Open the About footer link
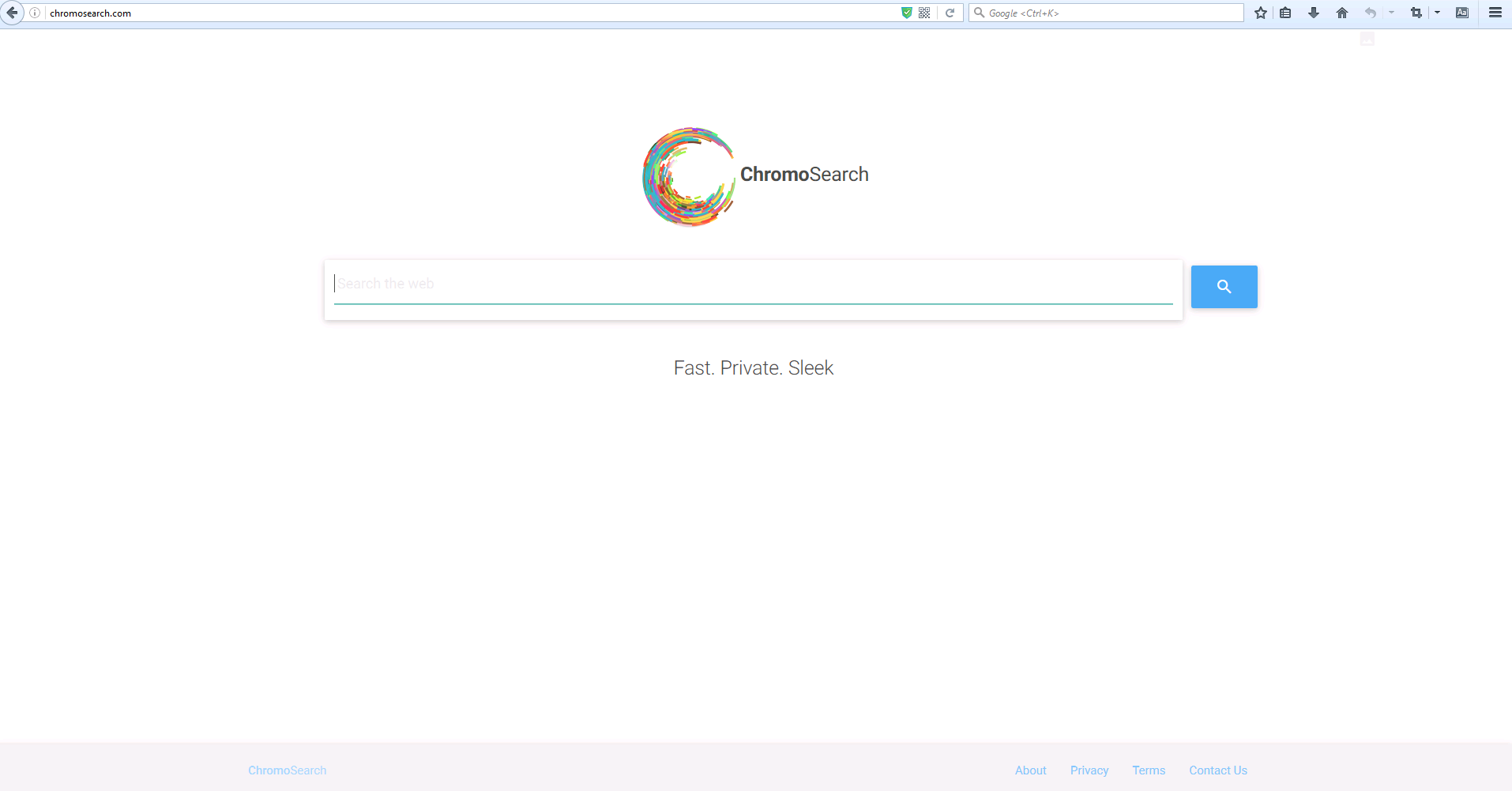The height and width of the screenshot is (791, 1512). tap(1031, 770)
